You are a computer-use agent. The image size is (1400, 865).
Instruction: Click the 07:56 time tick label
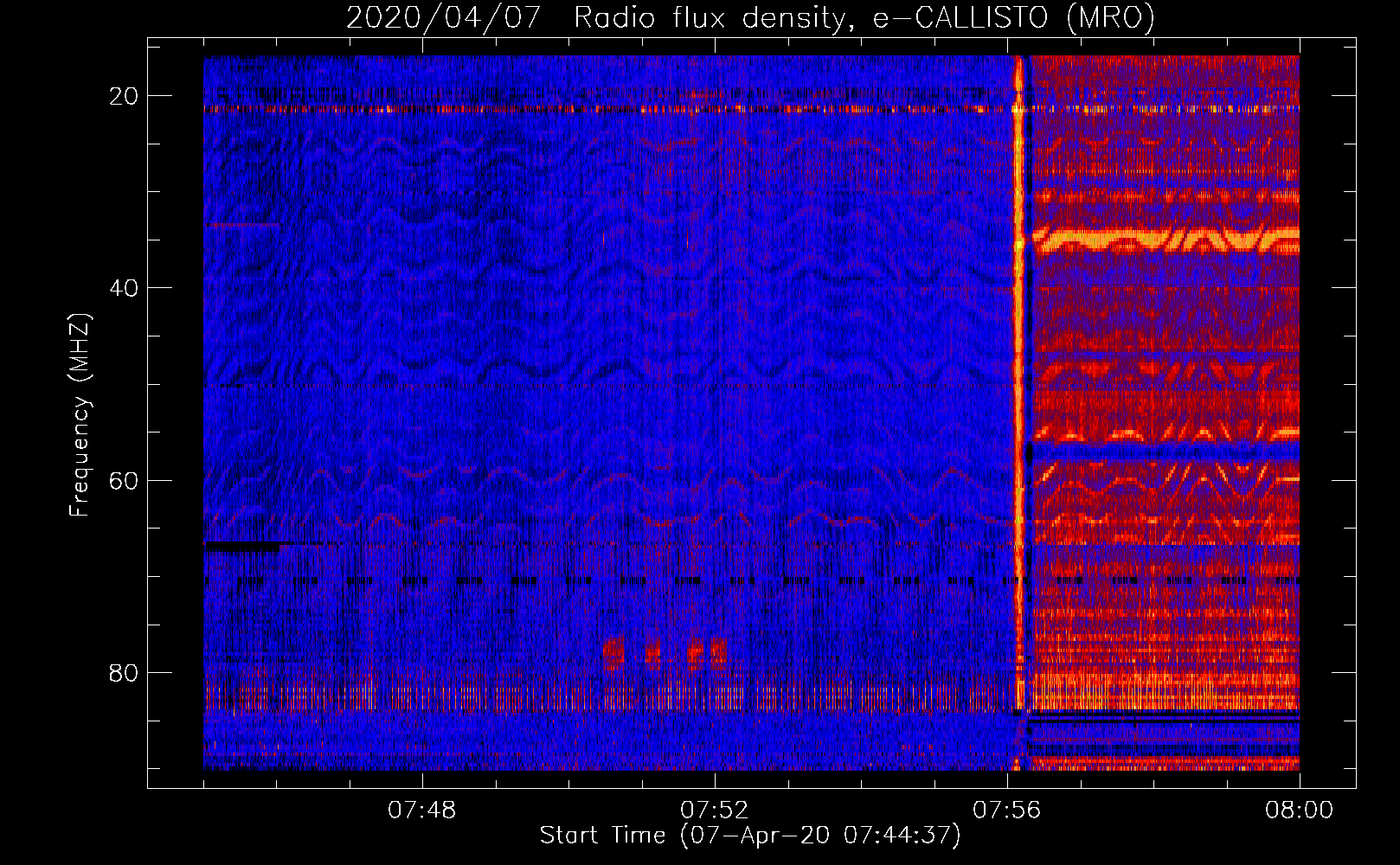pyautogui.click(x=1006, y=811)
